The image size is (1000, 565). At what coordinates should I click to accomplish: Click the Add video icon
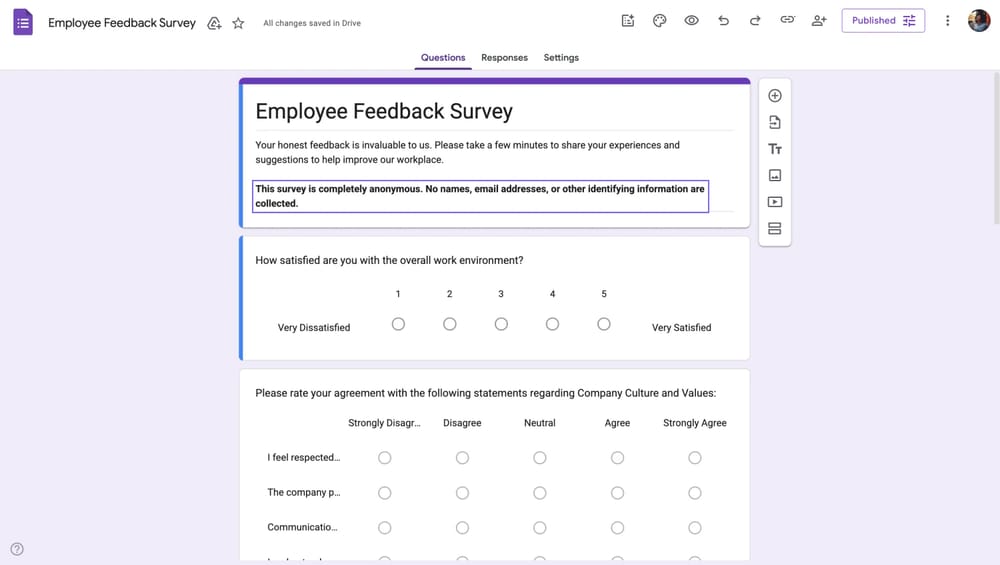pyautogui.click(x=775, y=202)
